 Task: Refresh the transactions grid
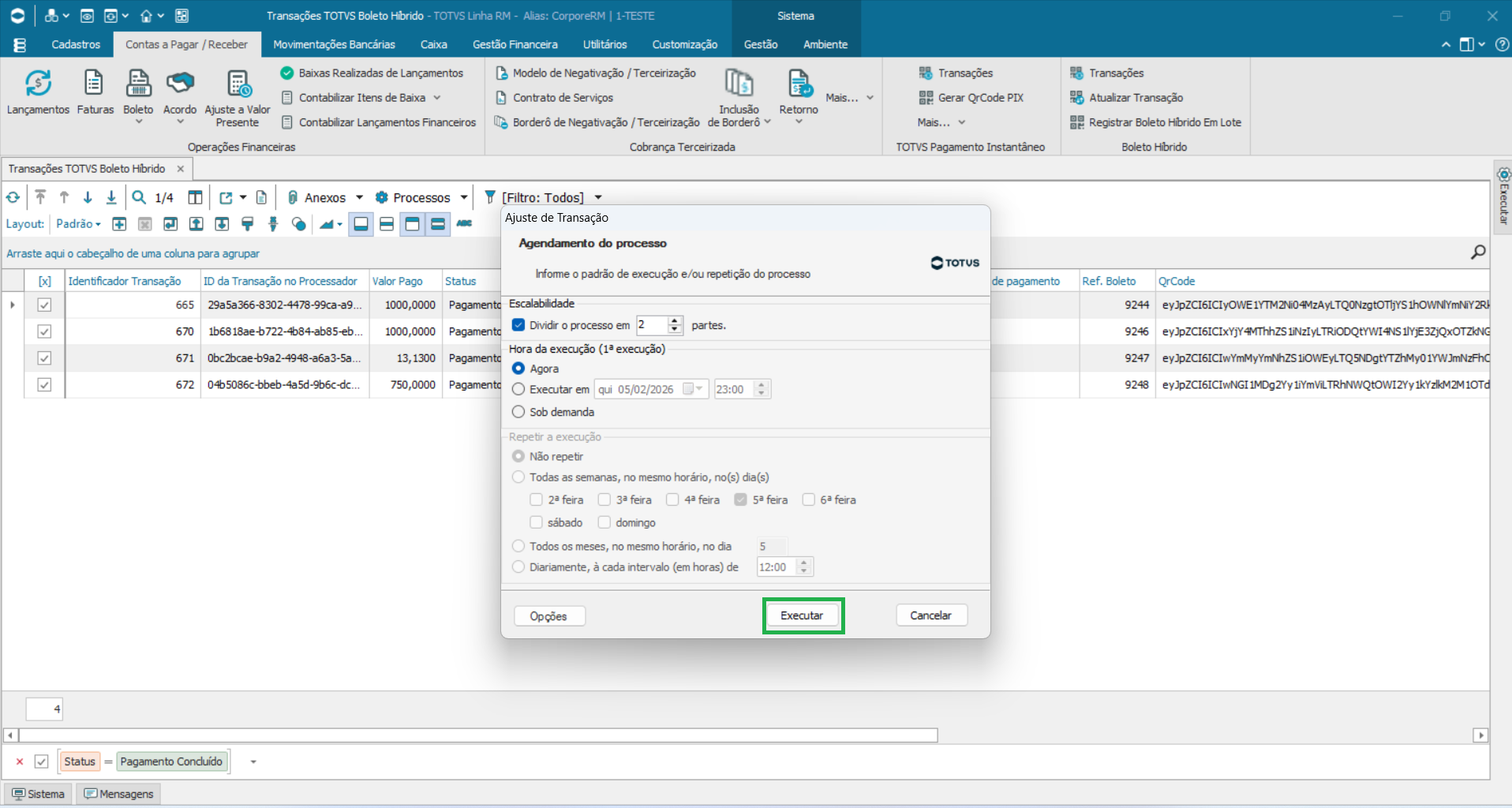[13, 197]
